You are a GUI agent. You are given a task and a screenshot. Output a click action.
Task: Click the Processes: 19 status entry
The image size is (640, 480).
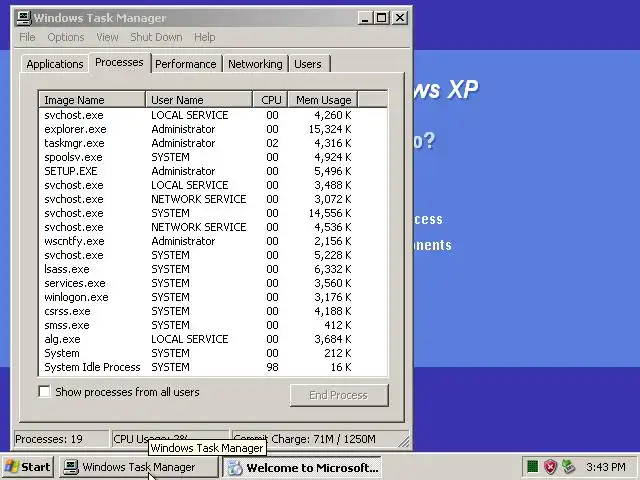(61, 439)
